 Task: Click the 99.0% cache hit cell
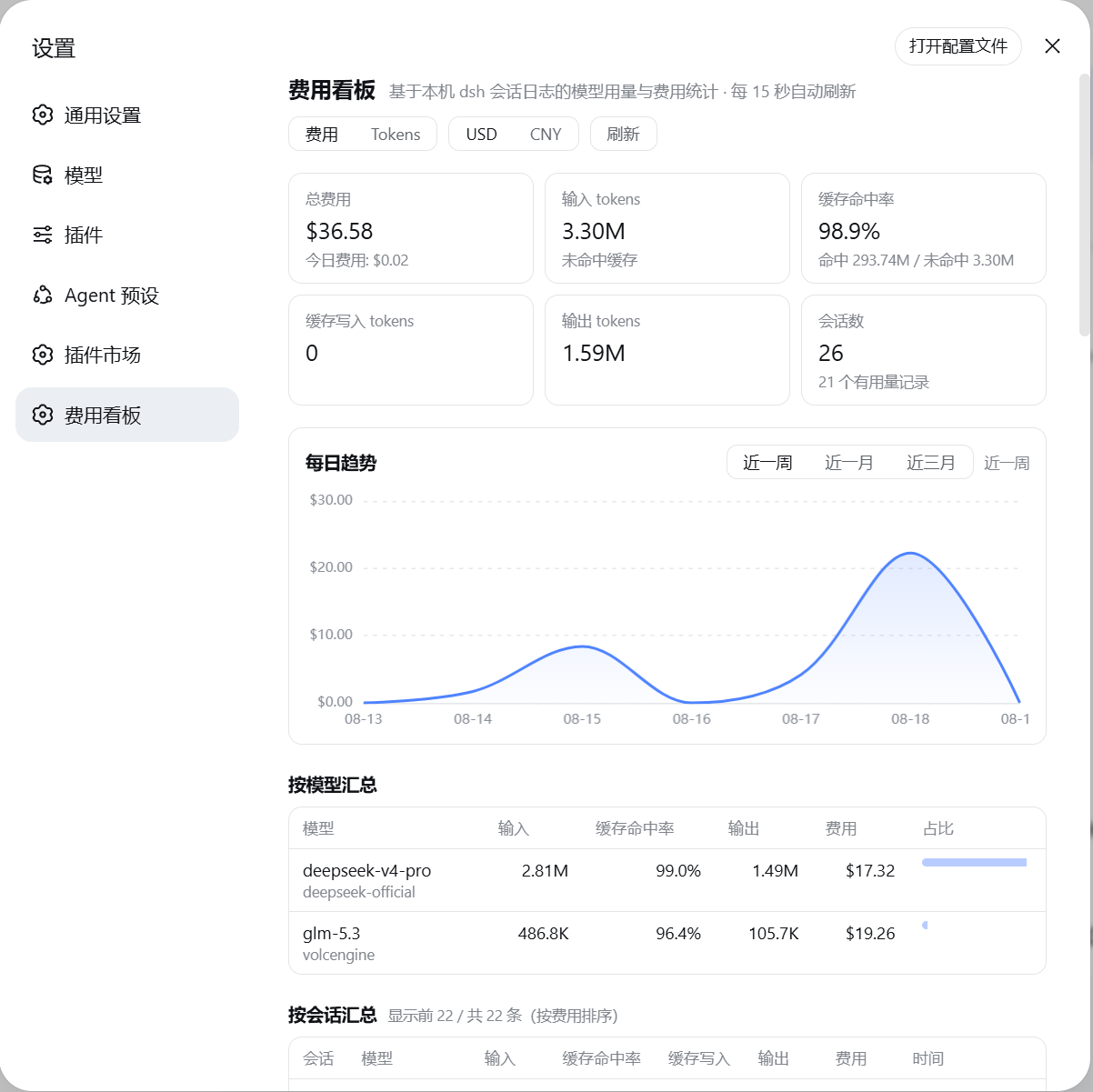pyautogui.click(x=678, y=870)
